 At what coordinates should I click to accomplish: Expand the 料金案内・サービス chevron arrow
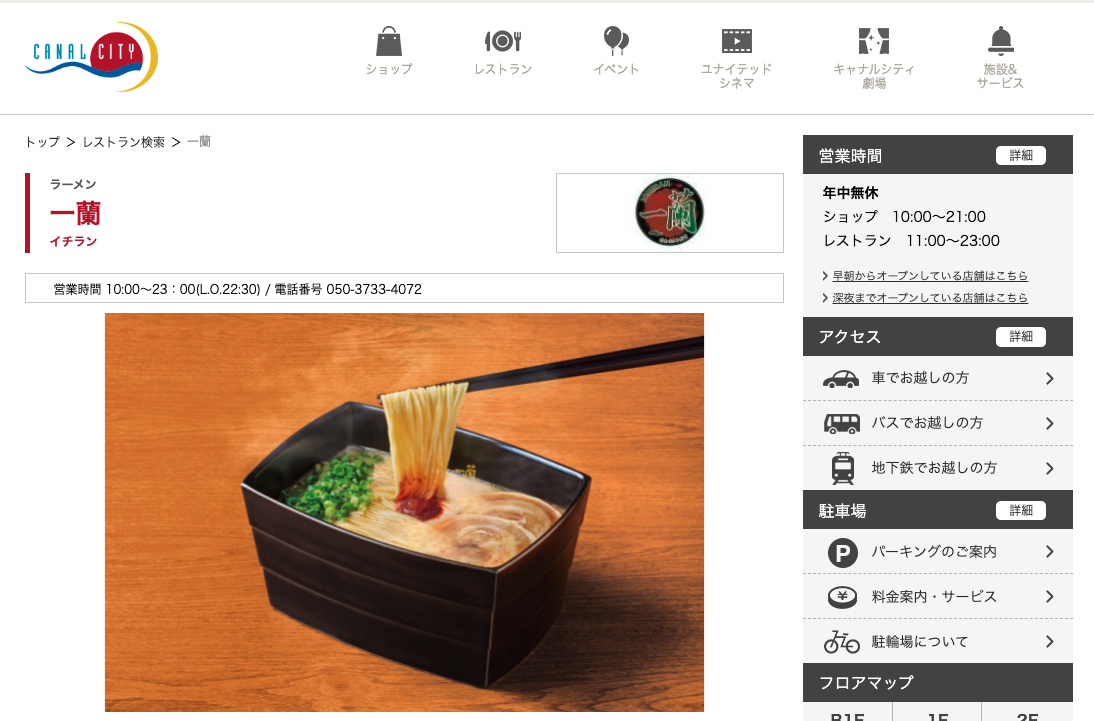(x=1049, y=597)
